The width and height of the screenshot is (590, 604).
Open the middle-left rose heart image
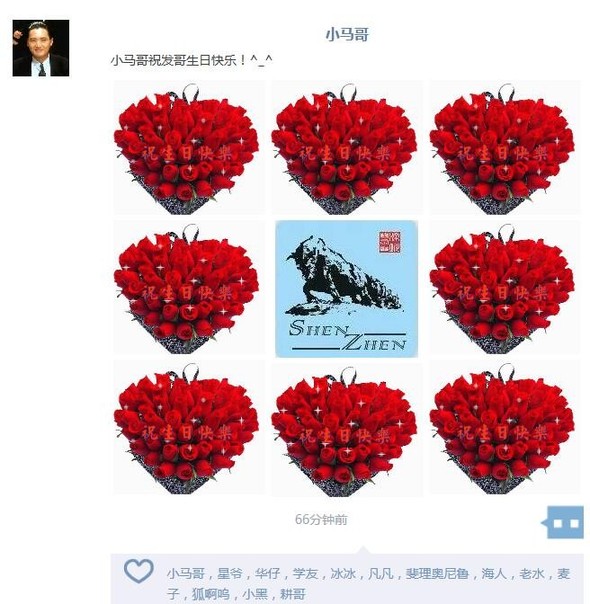(x=189, y=287)
